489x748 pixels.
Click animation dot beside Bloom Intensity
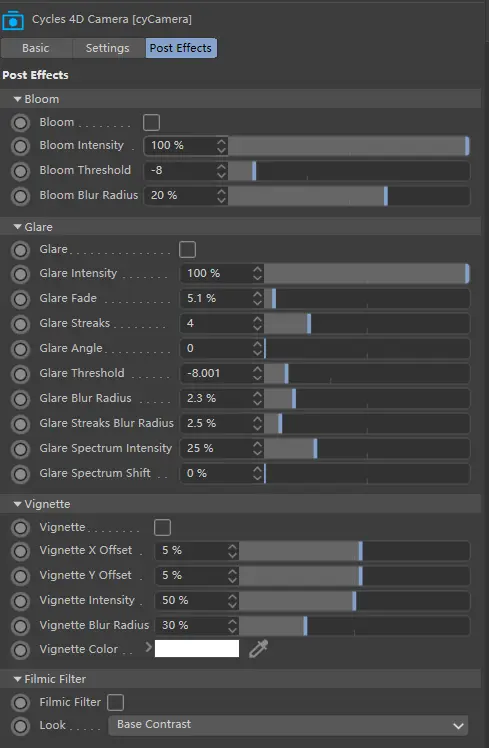point(21,145)
